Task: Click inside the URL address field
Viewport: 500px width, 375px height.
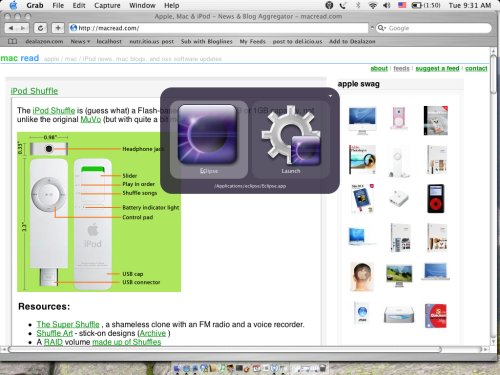Action: click(x=218, y=28)
